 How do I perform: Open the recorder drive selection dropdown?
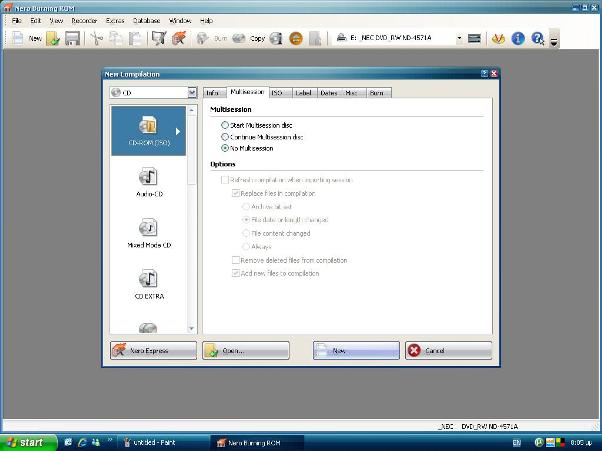[459, 38]
